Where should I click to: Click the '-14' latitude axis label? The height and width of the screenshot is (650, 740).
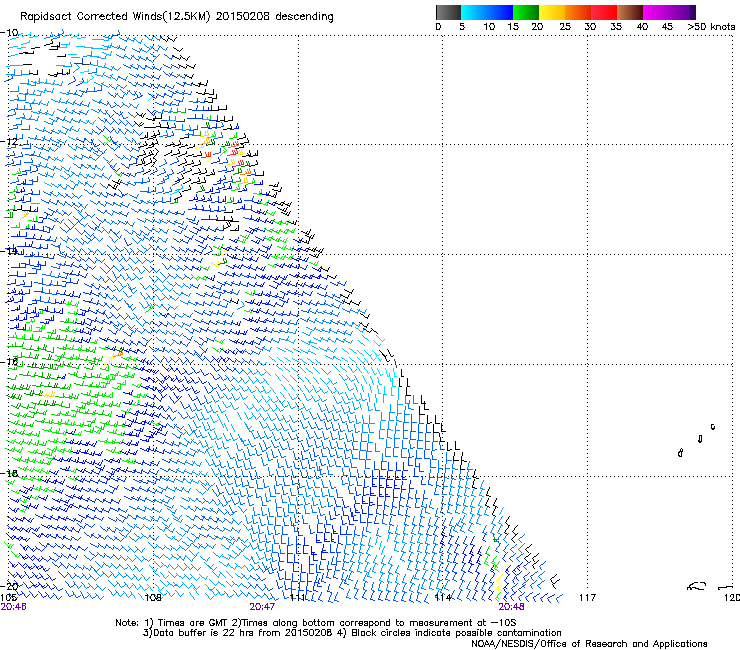[9, 251]
